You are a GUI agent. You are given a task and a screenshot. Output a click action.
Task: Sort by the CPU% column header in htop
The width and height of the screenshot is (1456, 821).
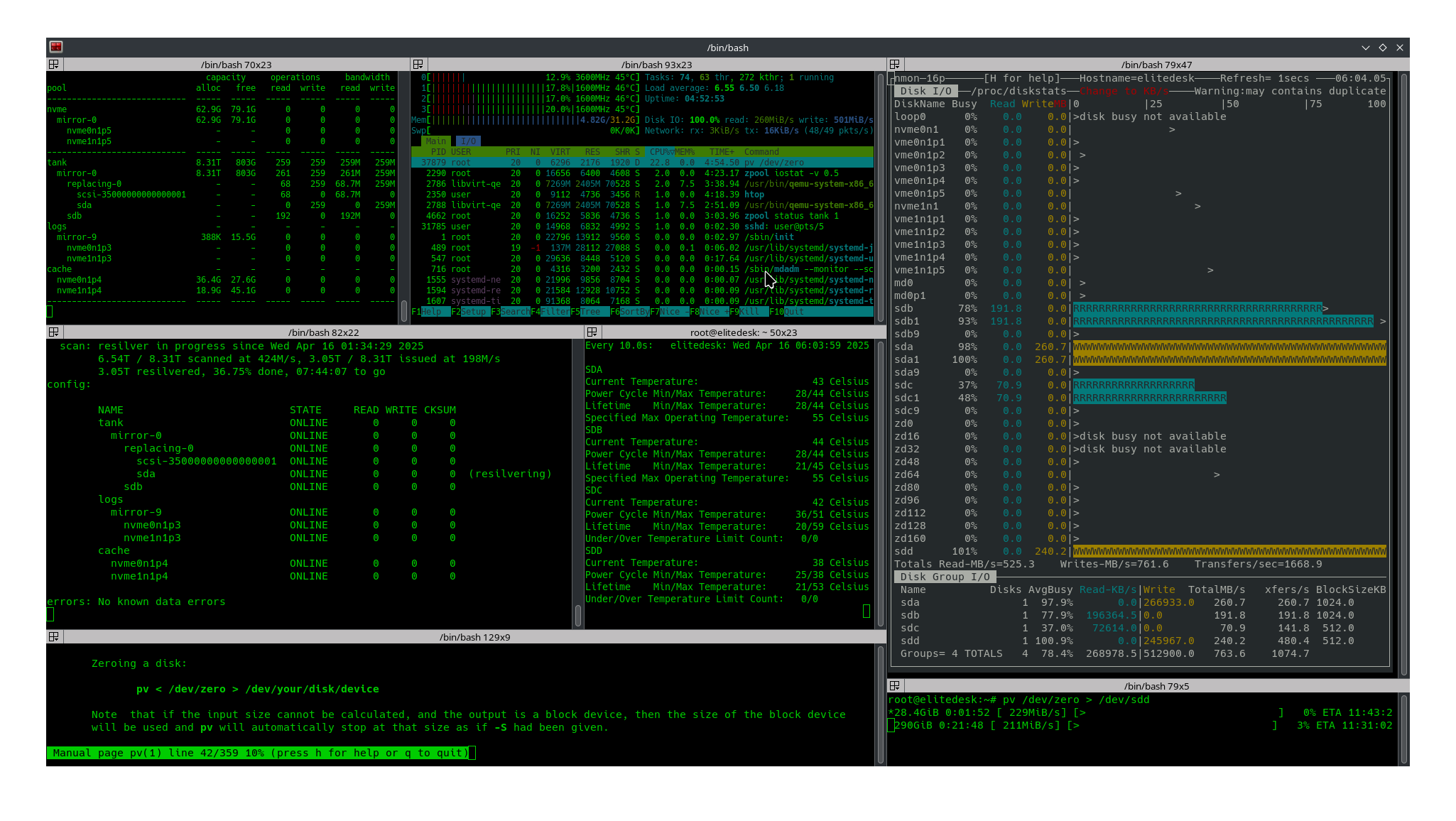[x=660, y=152]
